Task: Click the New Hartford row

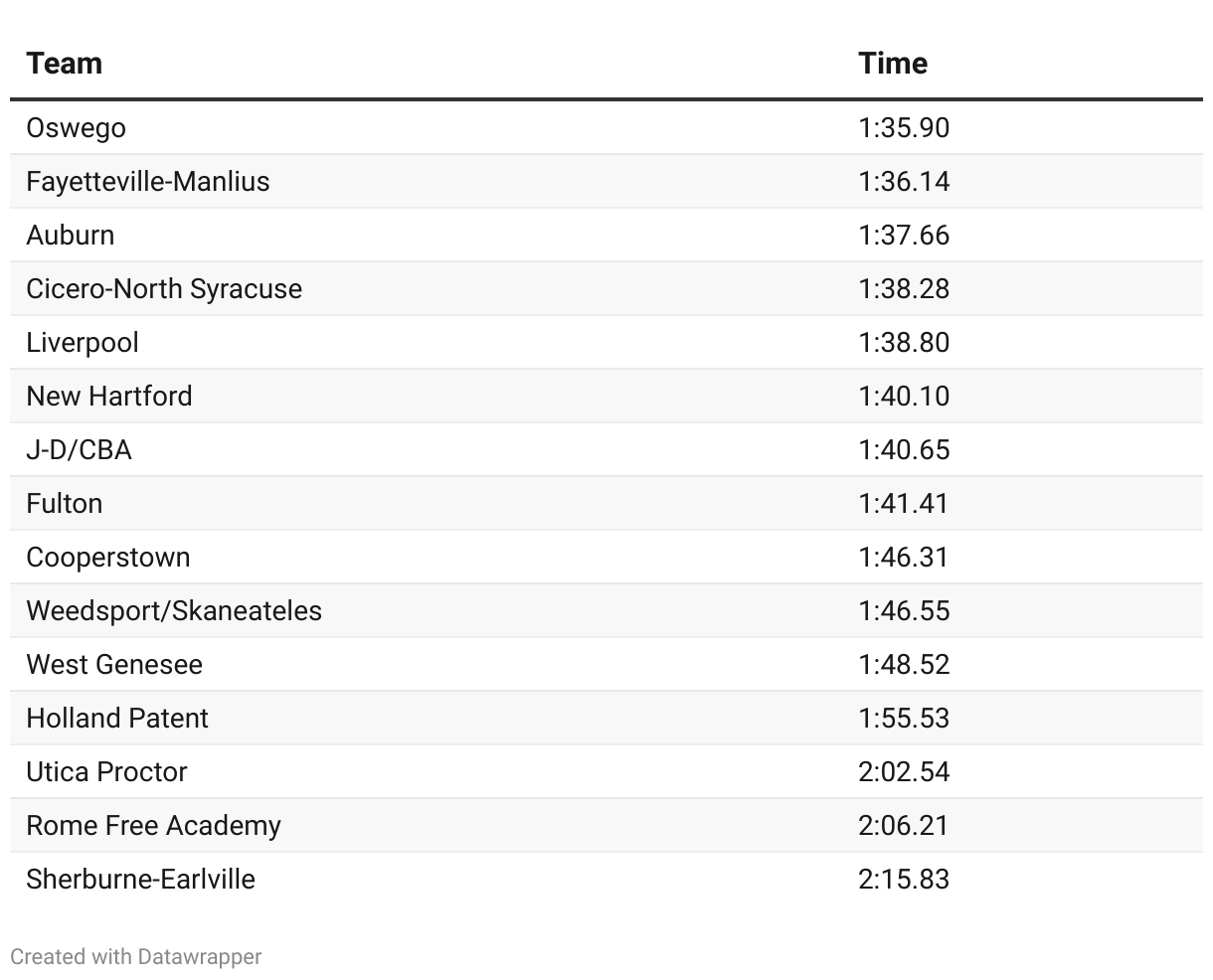Action: pos(109,397)
